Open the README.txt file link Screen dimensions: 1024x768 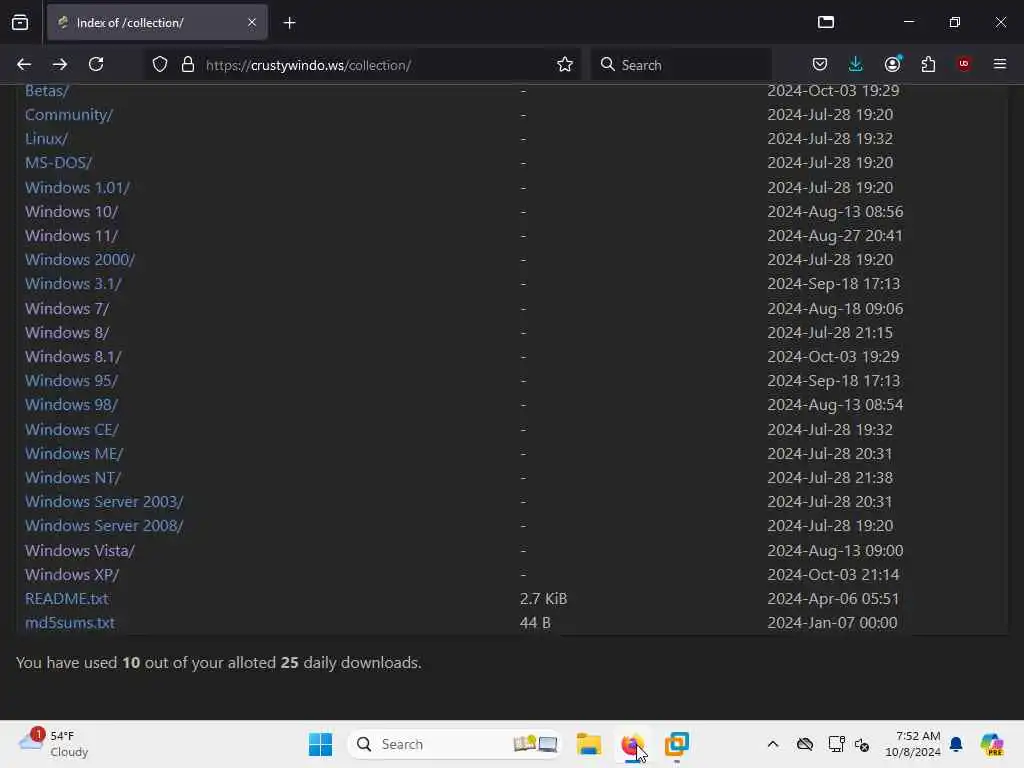coord(67,599)
